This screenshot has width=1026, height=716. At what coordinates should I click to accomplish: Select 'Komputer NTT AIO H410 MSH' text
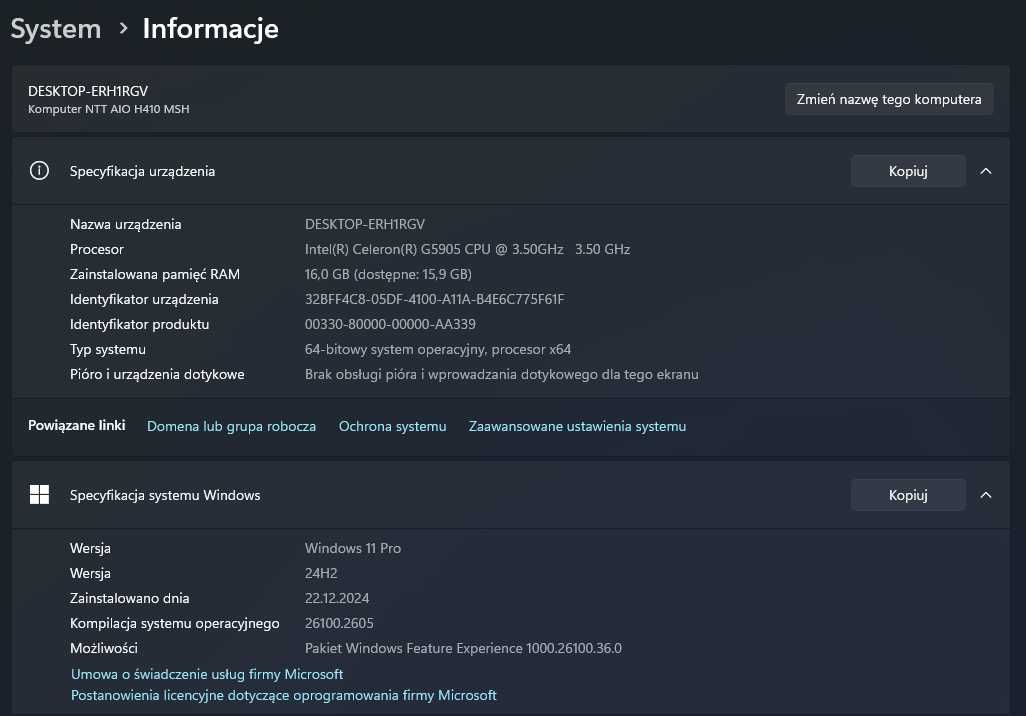[109, 109]
